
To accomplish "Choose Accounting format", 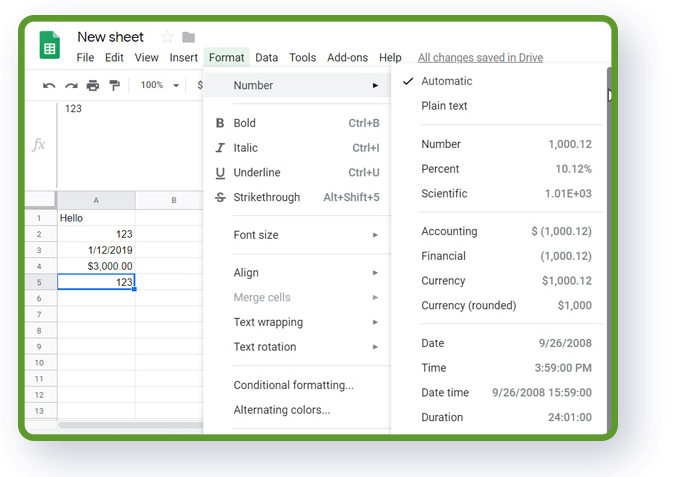I will pyautogui.click(x=499, y=232).
